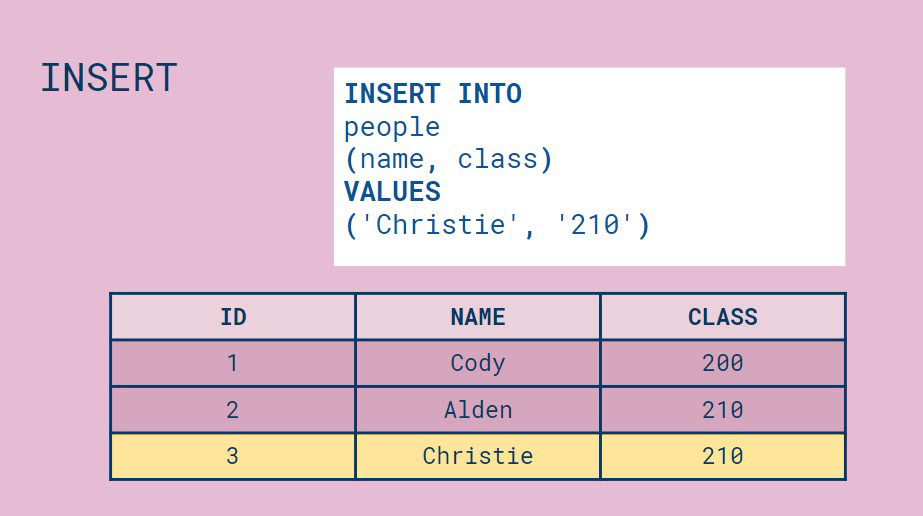923x516 pixels.
Task: Click the NAME column header
Action: (x=478, y=317)
